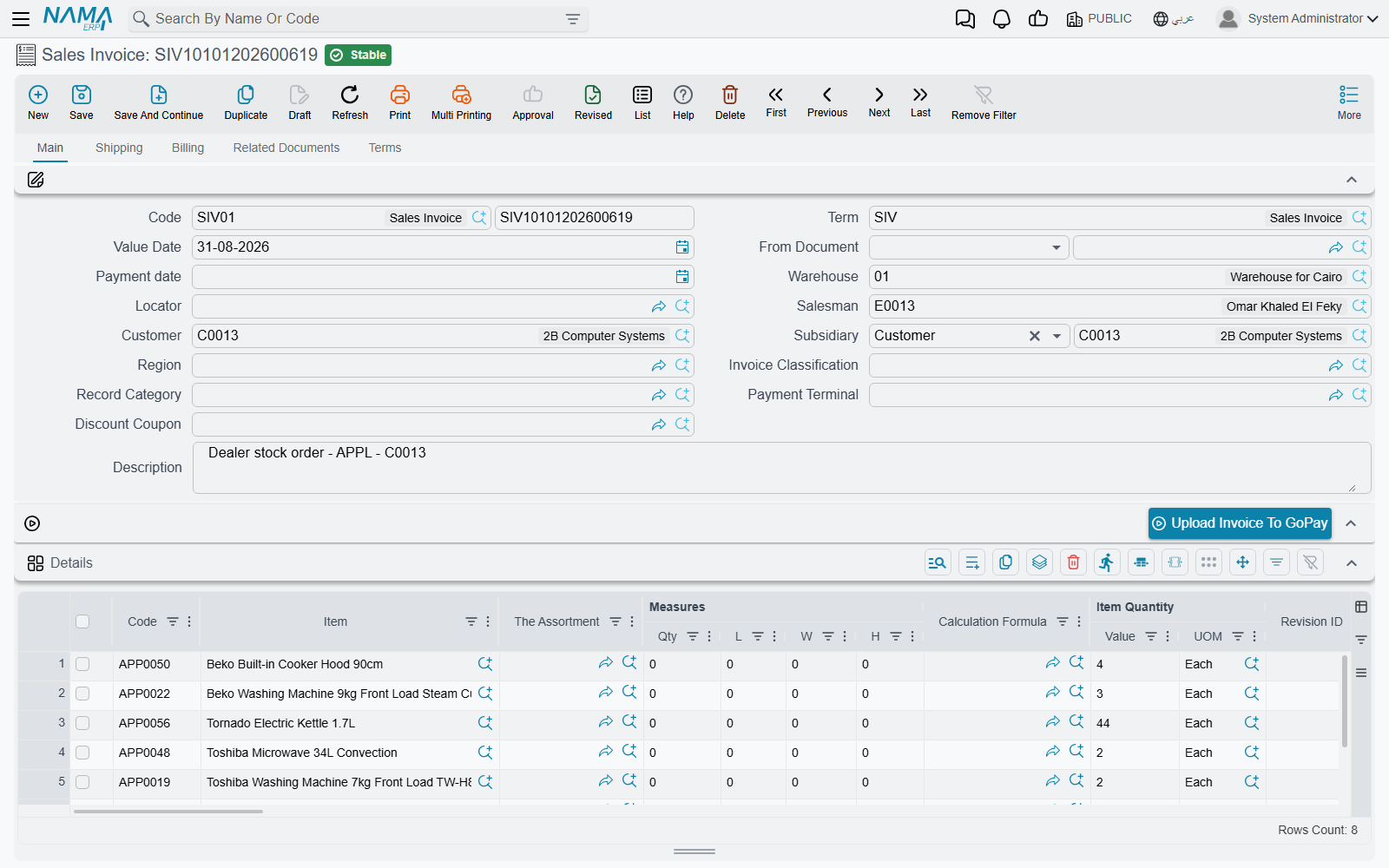Click Remove Filter
Screen dimensions: 1389x868
coord(984,102)
